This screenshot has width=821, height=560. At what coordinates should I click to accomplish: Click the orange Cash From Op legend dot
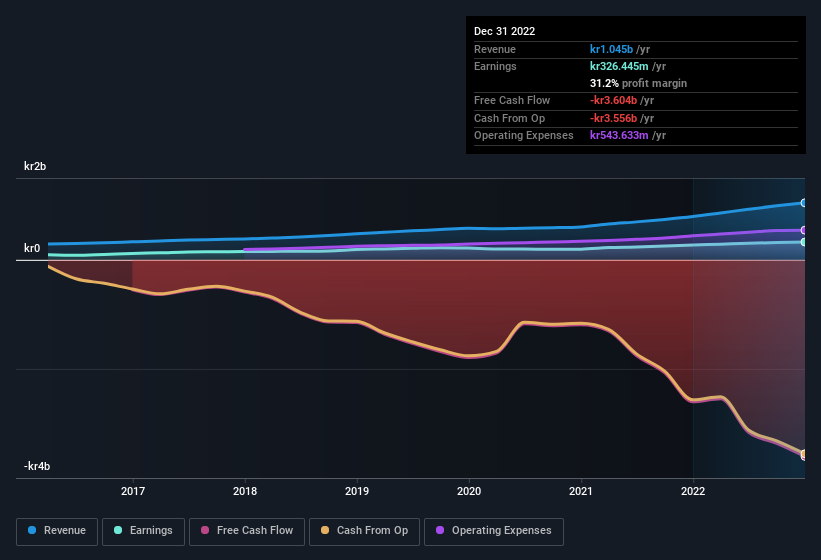tap(324, 531)
